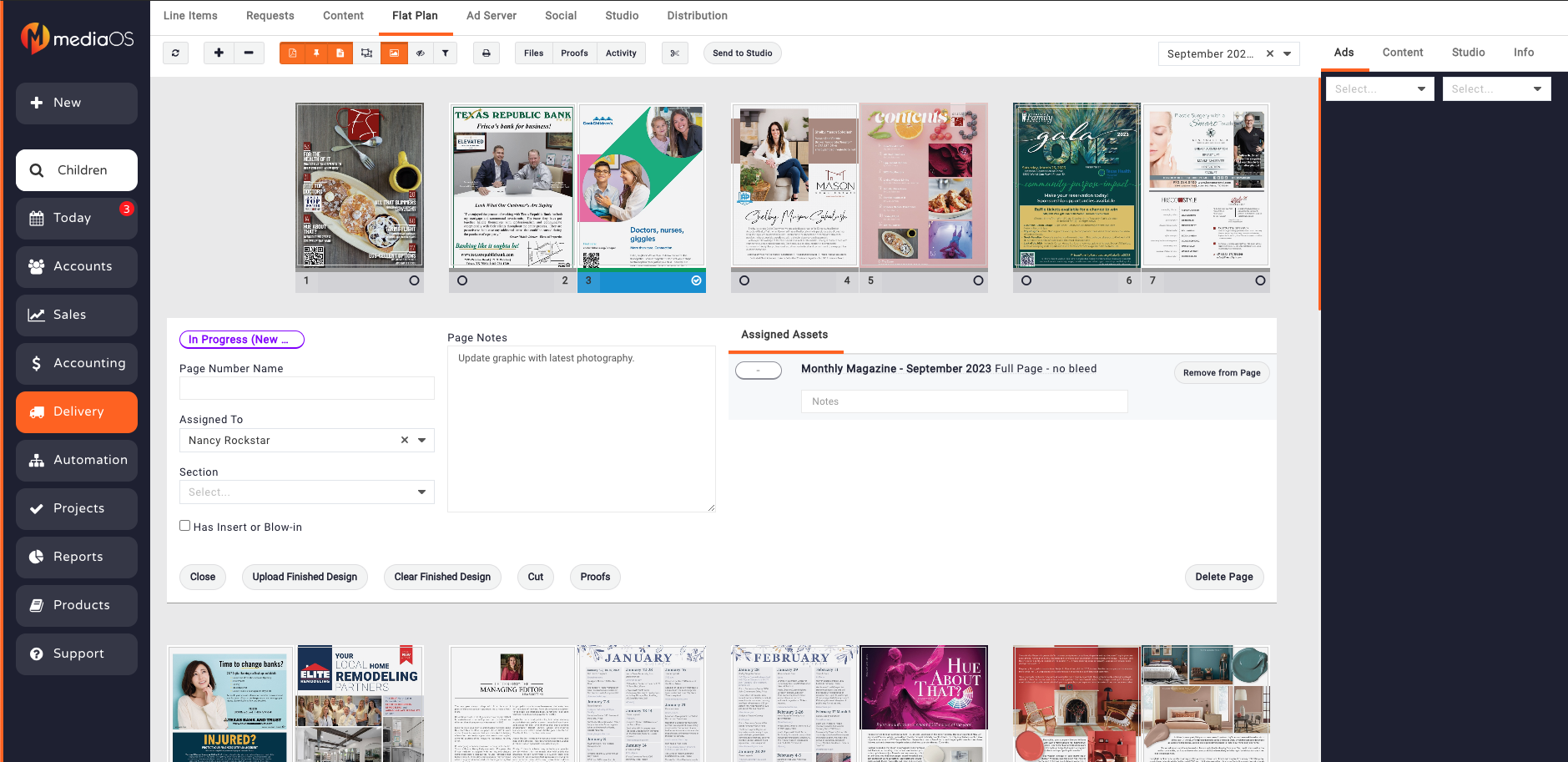Click the scissors icon in the toolbar
Viewport: 1568px width, 762px height.
674,53
